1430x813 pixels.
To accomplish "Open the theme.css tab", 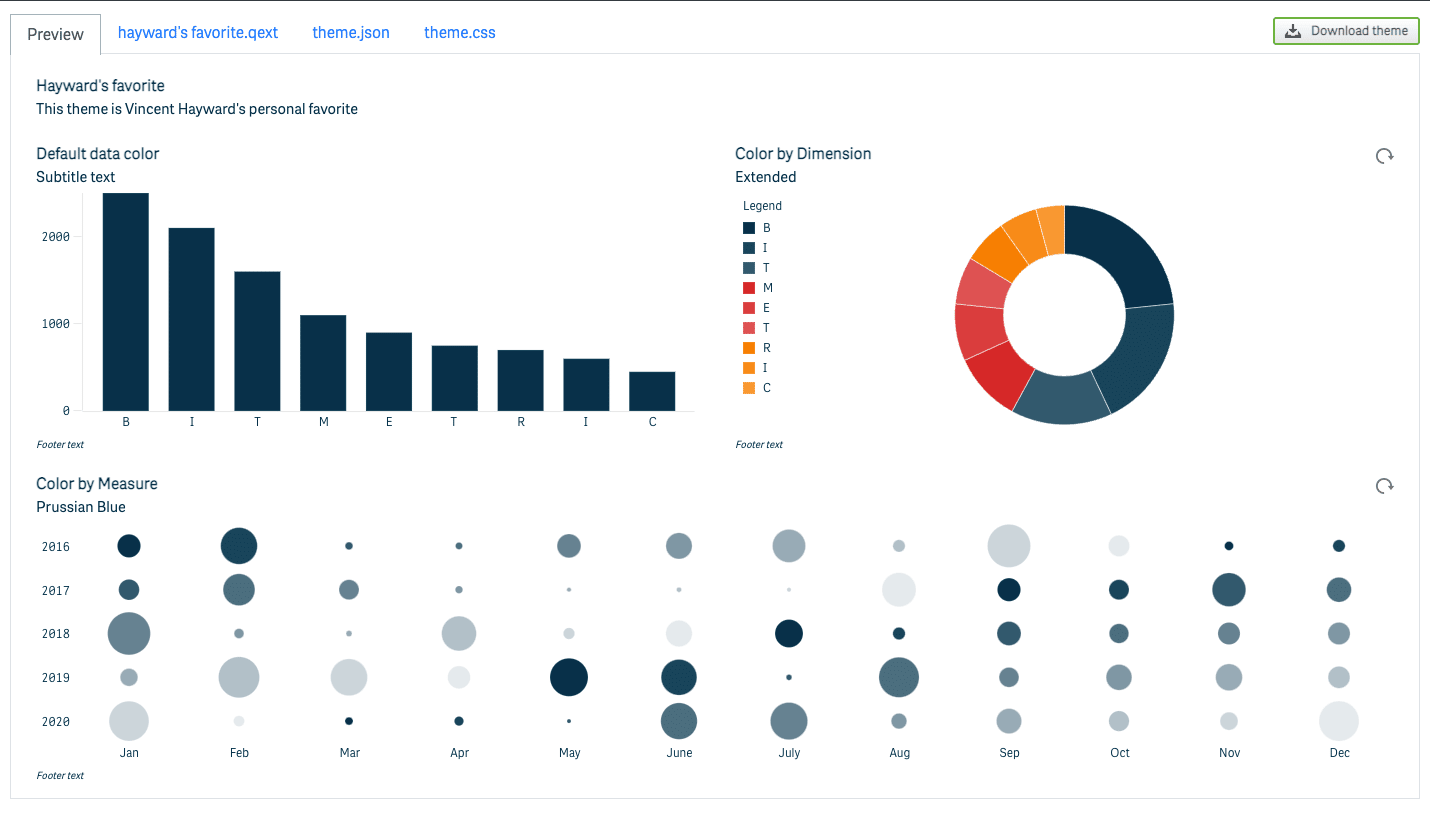I will coord(460,32).
